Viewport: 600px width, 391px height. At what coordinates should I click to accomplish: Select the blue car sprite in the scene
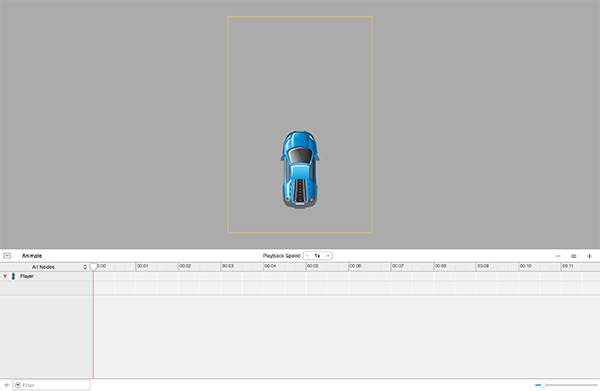pos(300,169)
